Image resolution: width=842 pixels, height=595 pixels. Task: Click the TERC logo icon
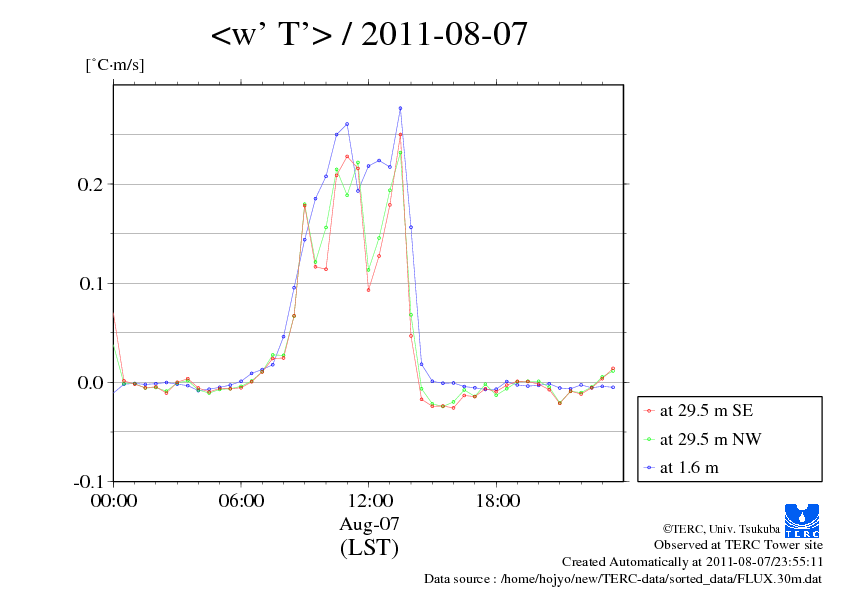[802, 520]
